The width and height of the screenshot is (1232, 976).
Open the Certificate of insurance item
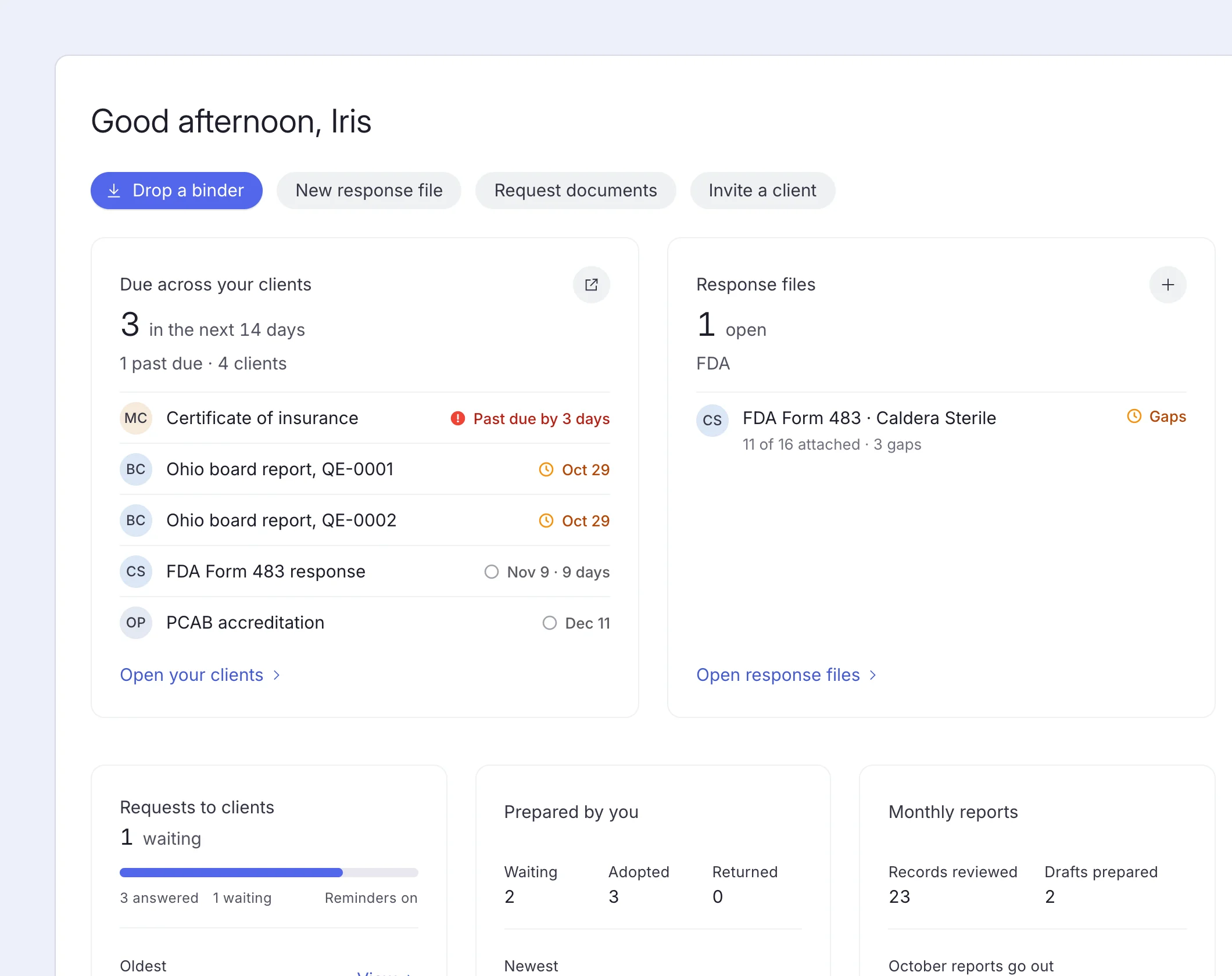365,418
